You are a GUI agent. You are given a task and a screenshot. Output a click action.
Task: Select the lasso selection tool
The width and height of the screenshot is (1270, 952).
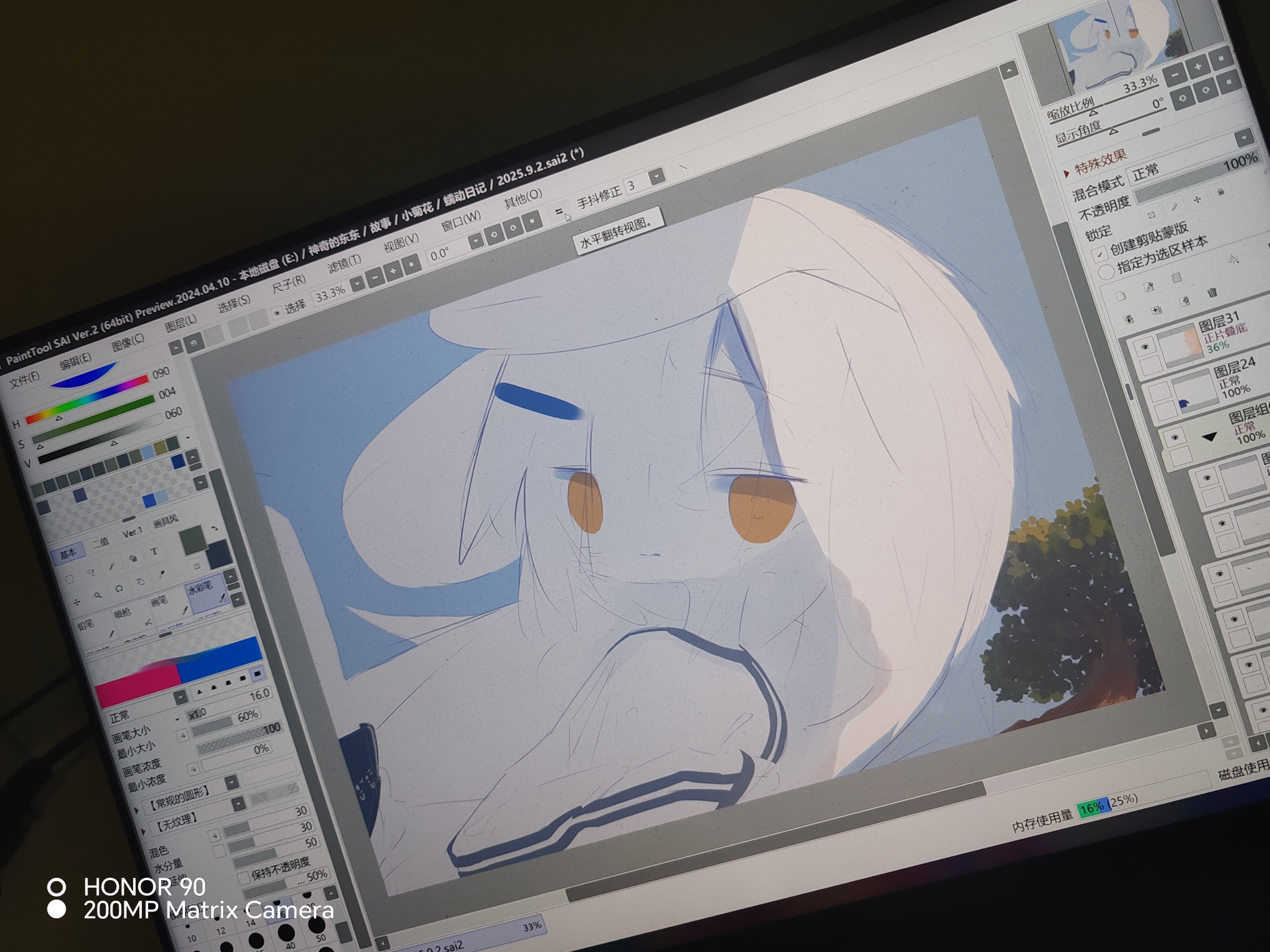pos(91,572)
